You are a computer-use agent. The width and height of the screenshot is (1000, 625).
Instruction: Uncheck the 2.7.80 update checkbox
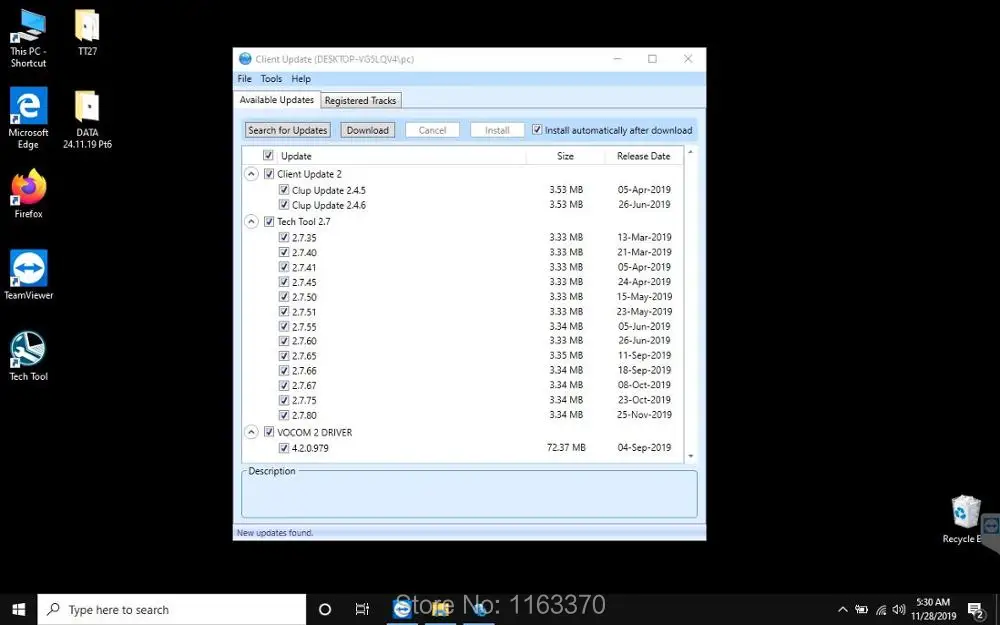pyautogui.click(x=284, y=415)
